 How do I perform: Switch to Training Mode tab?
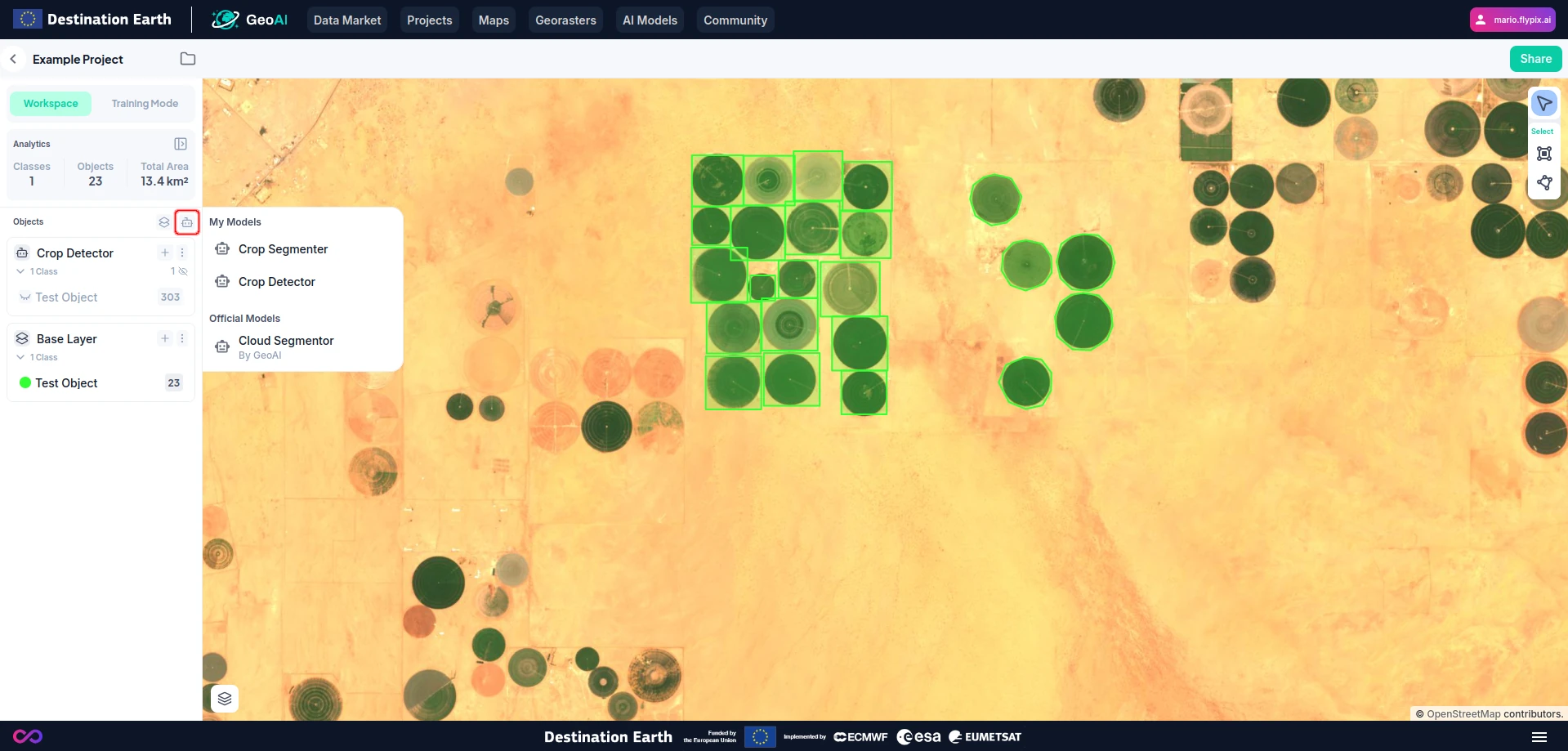point(145,104)
